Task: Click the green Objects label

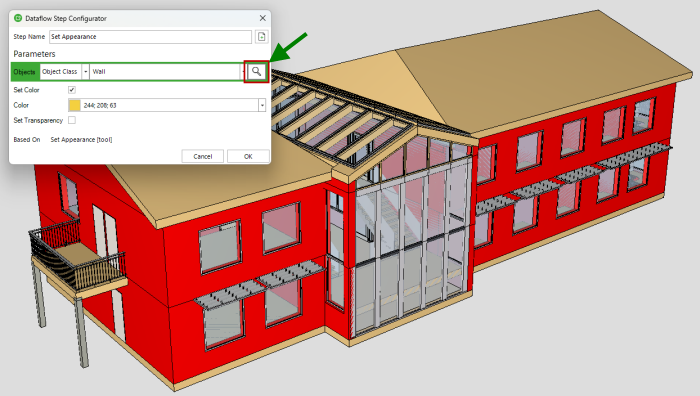Action: tap(25, 72)
